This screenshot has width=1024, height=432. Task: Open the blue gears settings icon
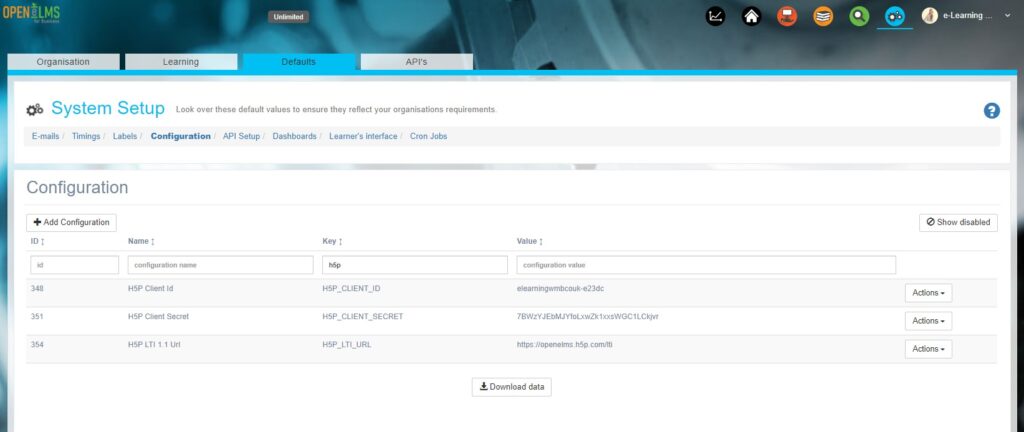tap(895, 16)
